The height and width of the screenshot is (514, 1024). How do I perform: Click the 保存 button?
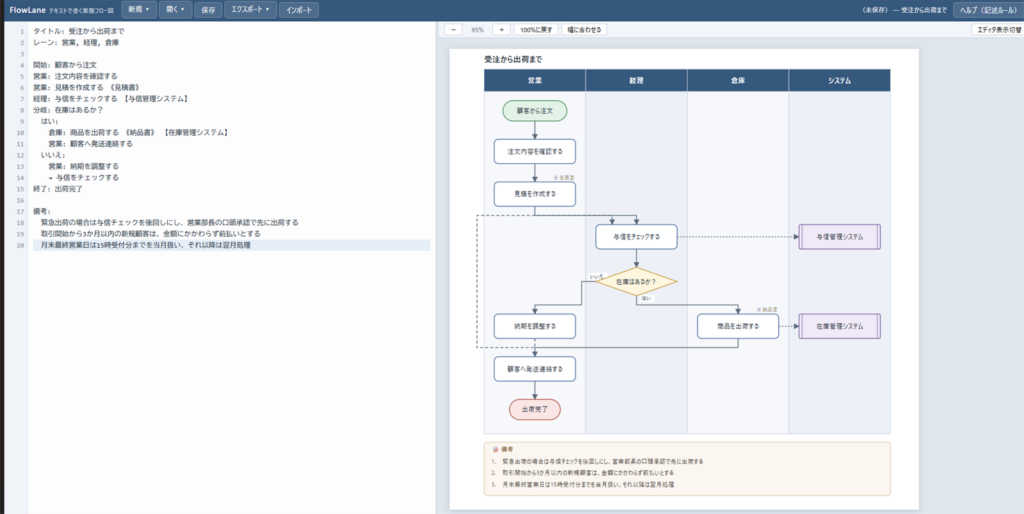[x=207, y=10]
